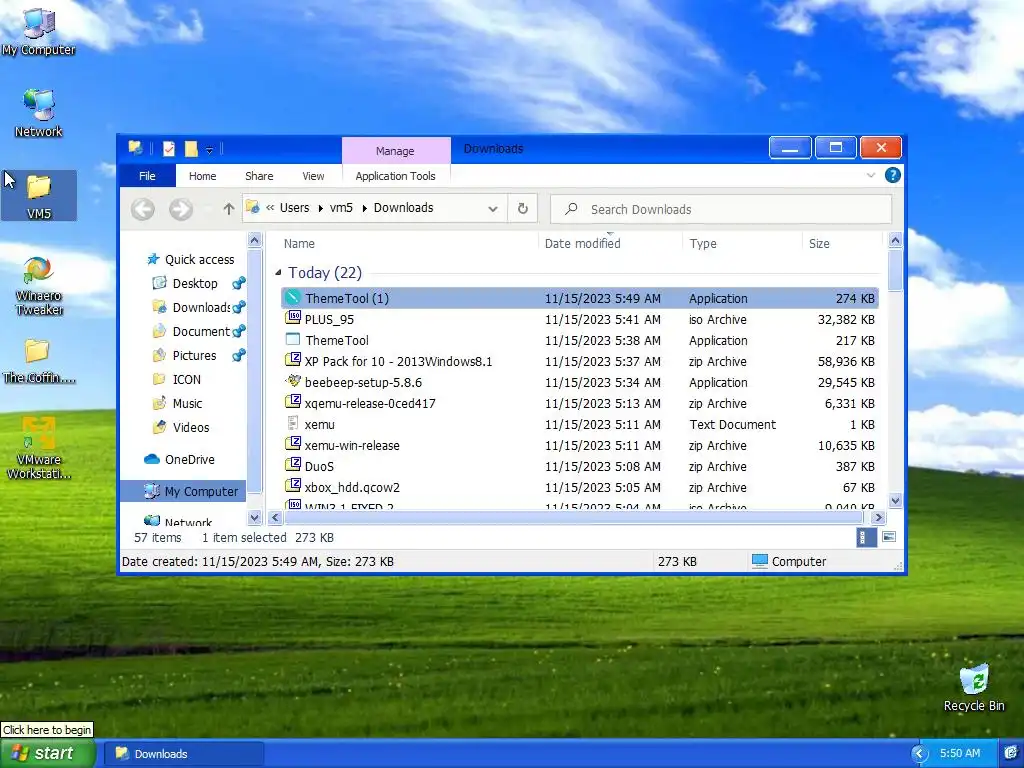Select xemu-win-release zip archive

coord(580,445)
